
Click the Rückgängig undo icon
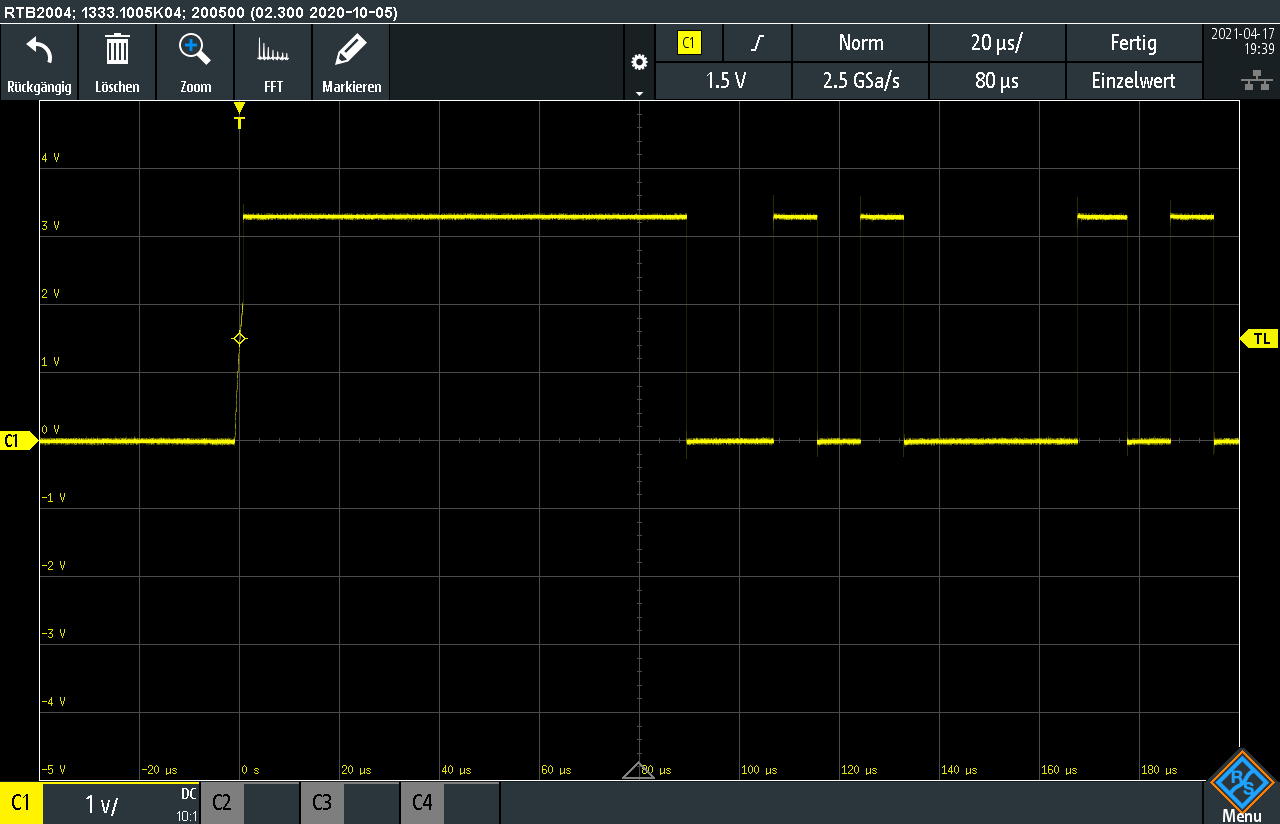(x=39, y=50)
